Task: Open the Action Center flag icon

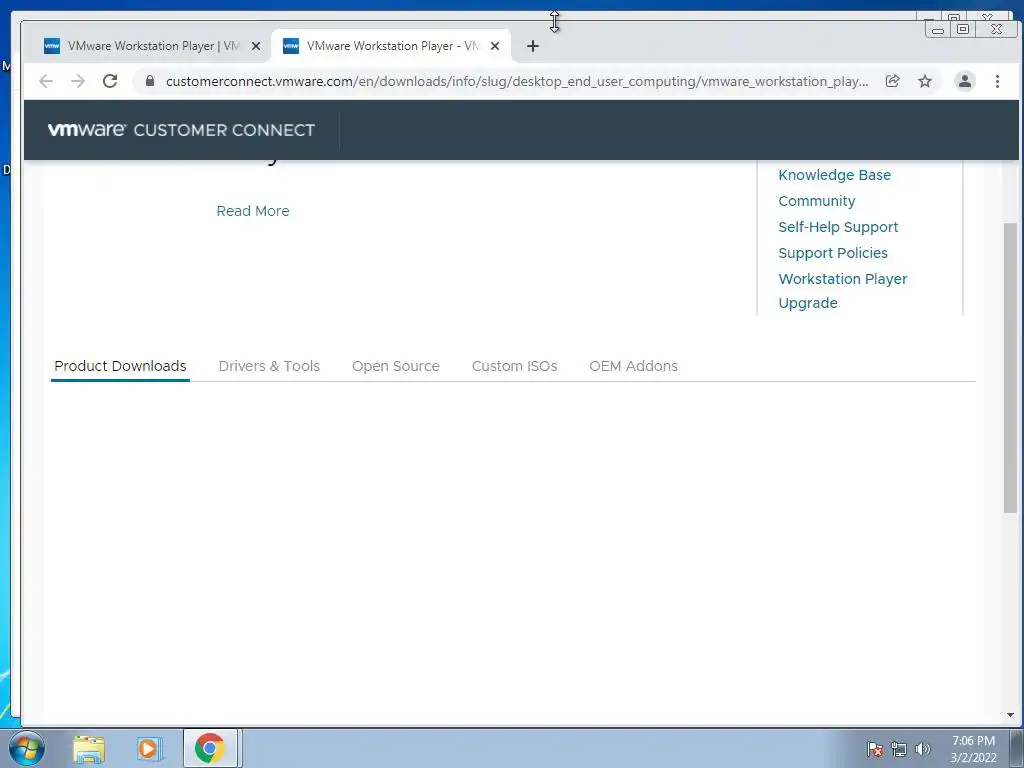Action: click(874, 749)
